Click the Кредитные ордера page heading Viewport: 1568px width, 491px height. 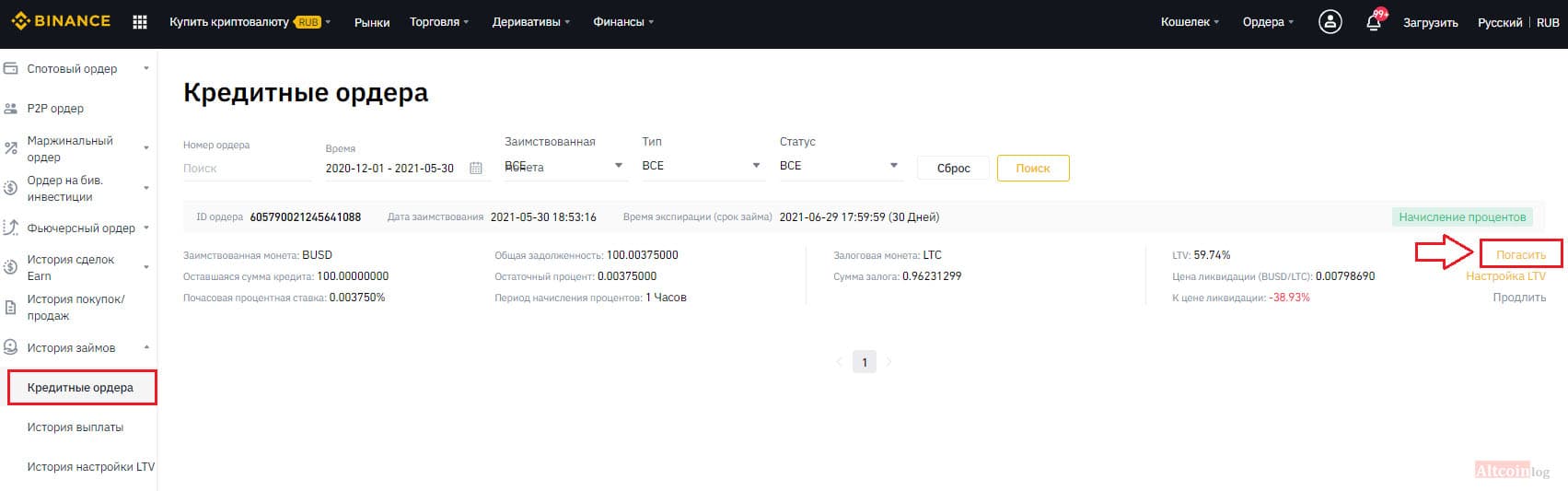(306, 93)
